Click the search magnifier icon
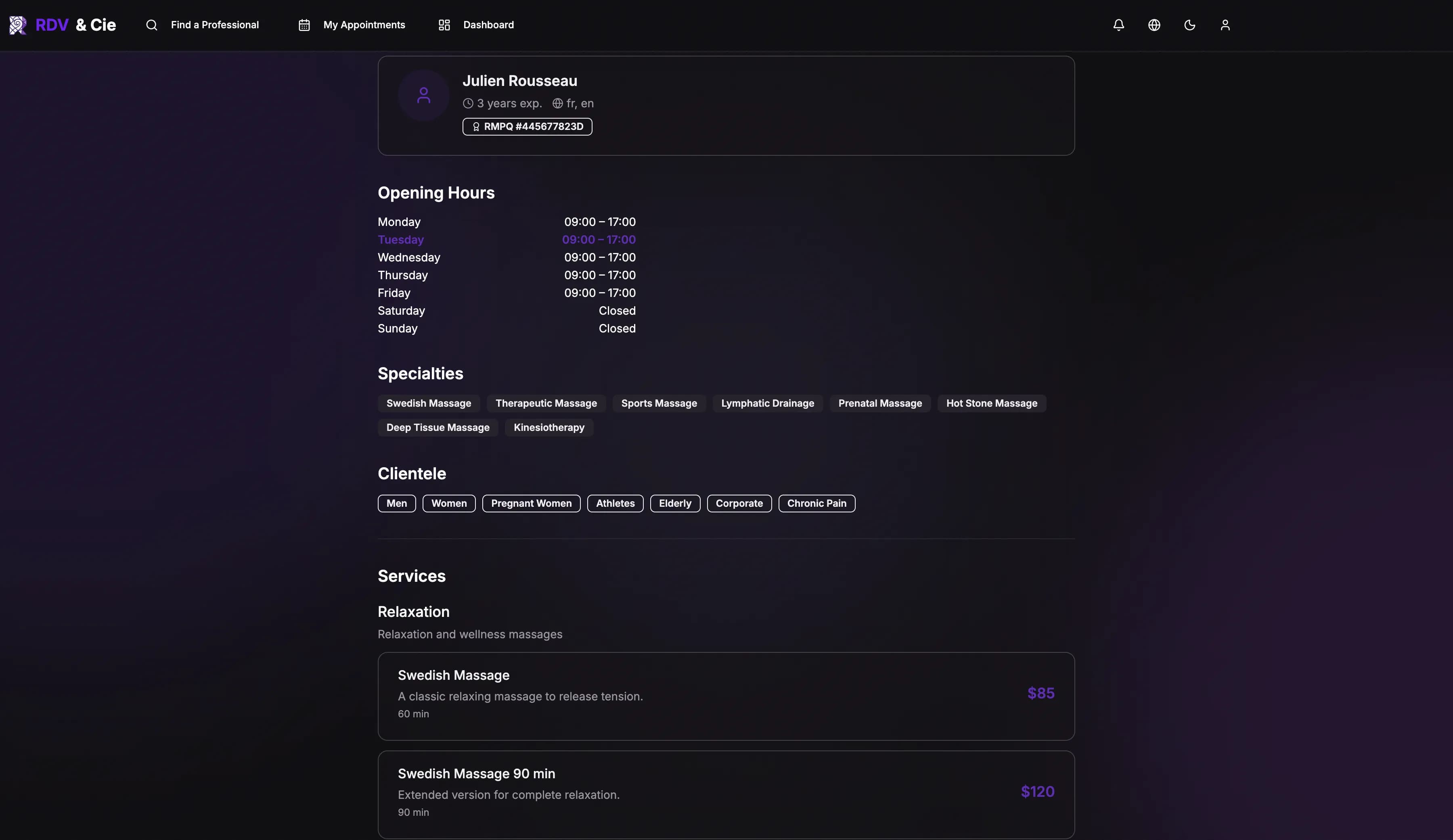The height and width of the screenshot is (840, 1453). click(152, 25)
